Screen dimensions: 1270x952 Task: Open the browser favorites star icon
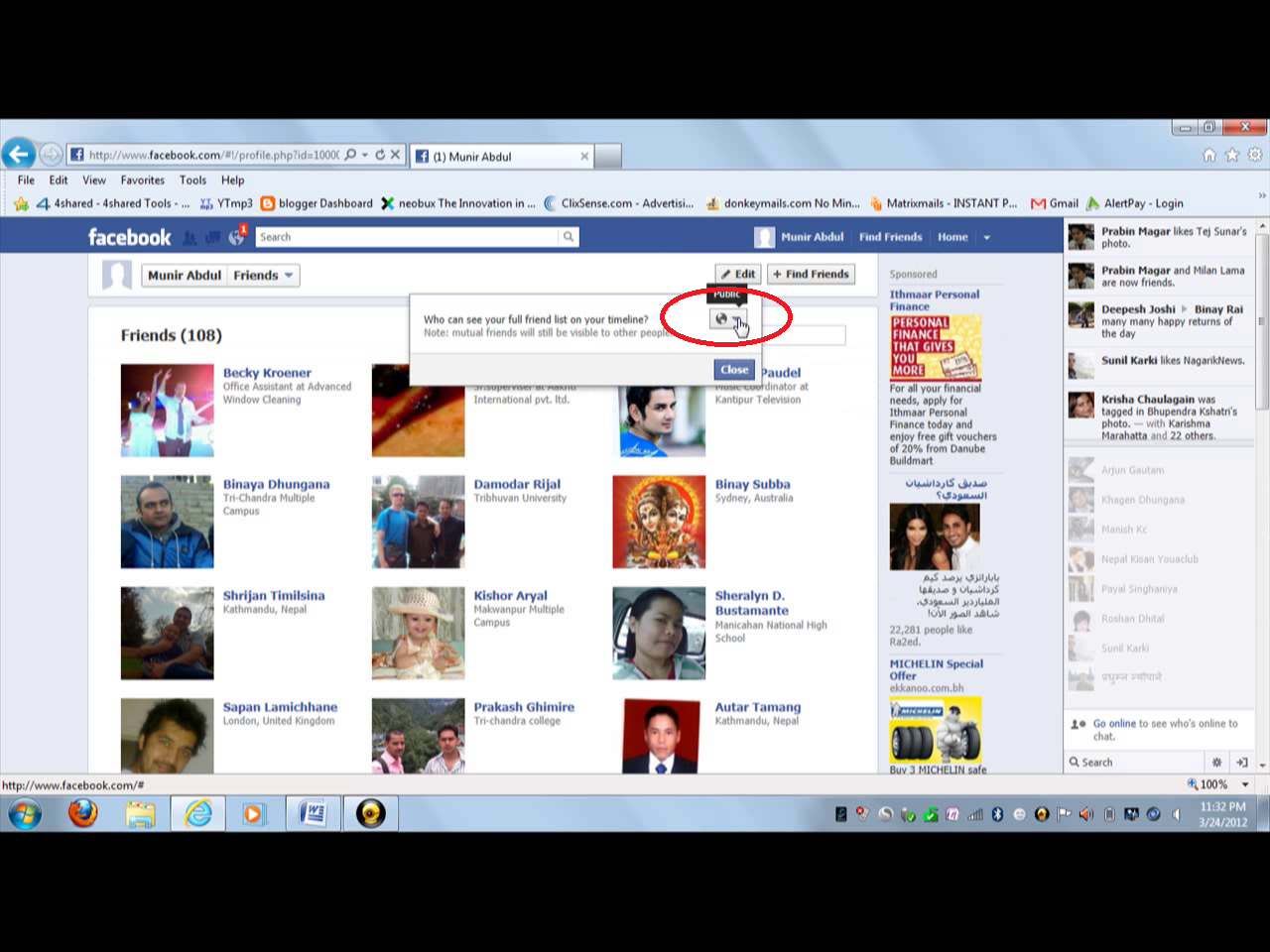pos(1231,155)
